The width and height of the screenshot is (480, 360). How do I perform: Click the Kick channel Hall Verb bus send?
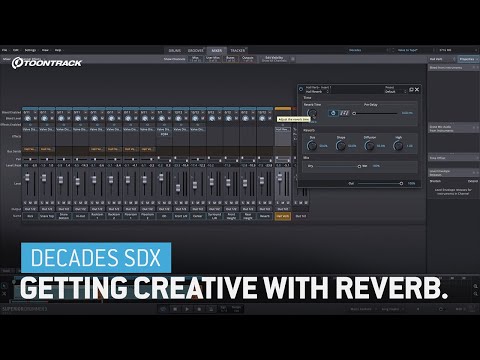[x=30, y=149]
